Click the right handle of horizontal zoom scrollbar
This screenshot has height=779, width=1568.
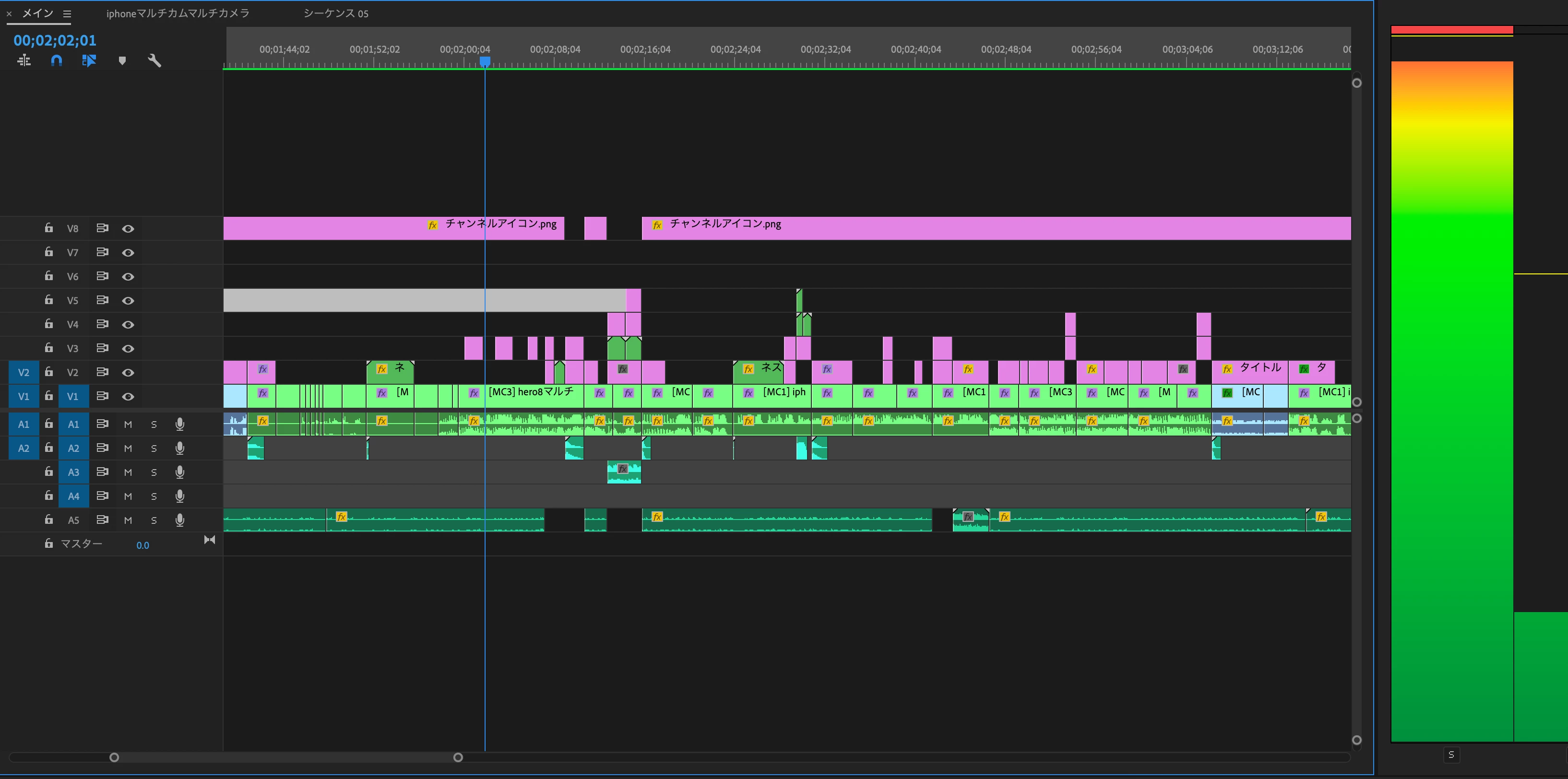458,757
